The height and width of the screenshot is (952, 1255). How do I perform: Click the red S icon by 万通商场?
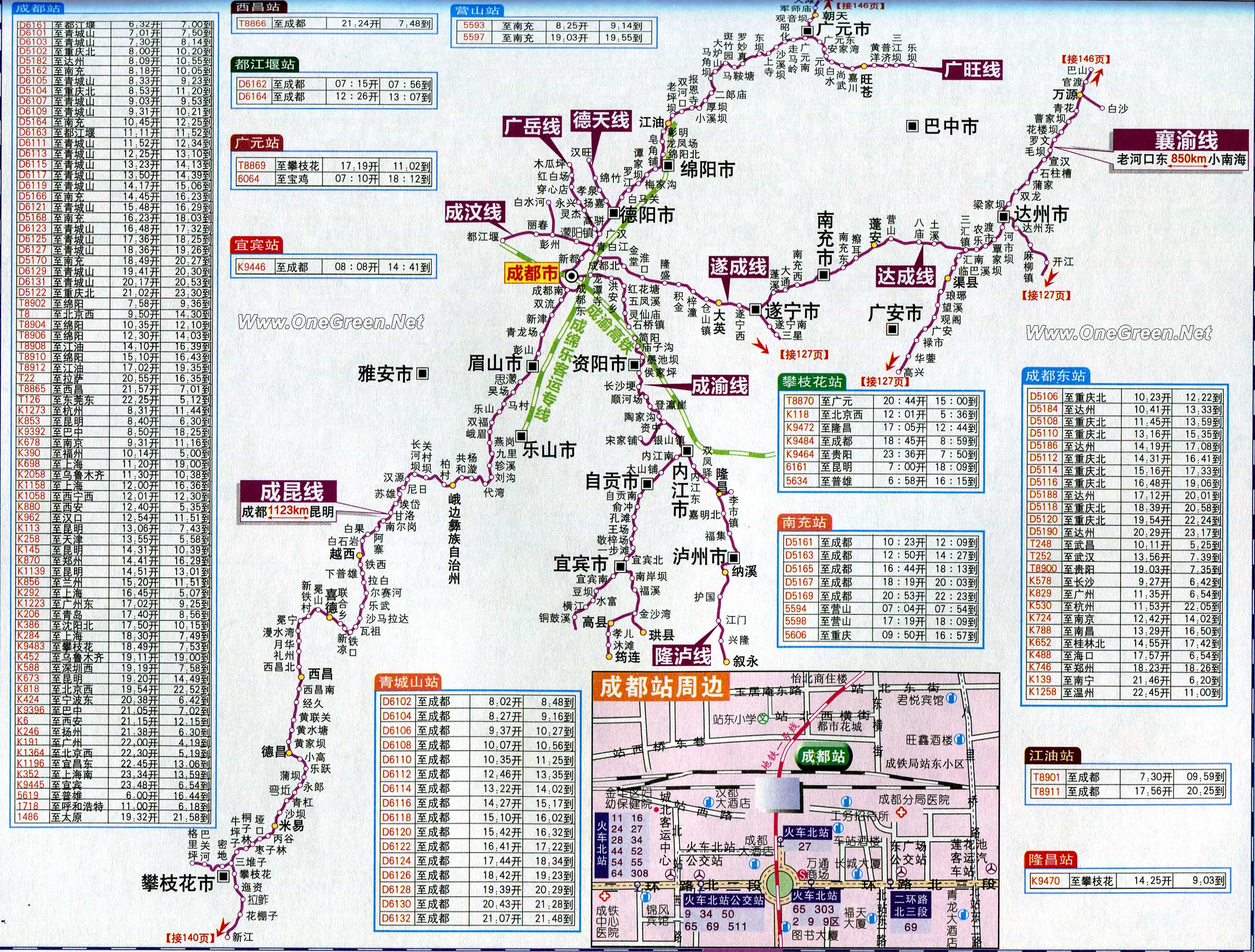[802, 875]
